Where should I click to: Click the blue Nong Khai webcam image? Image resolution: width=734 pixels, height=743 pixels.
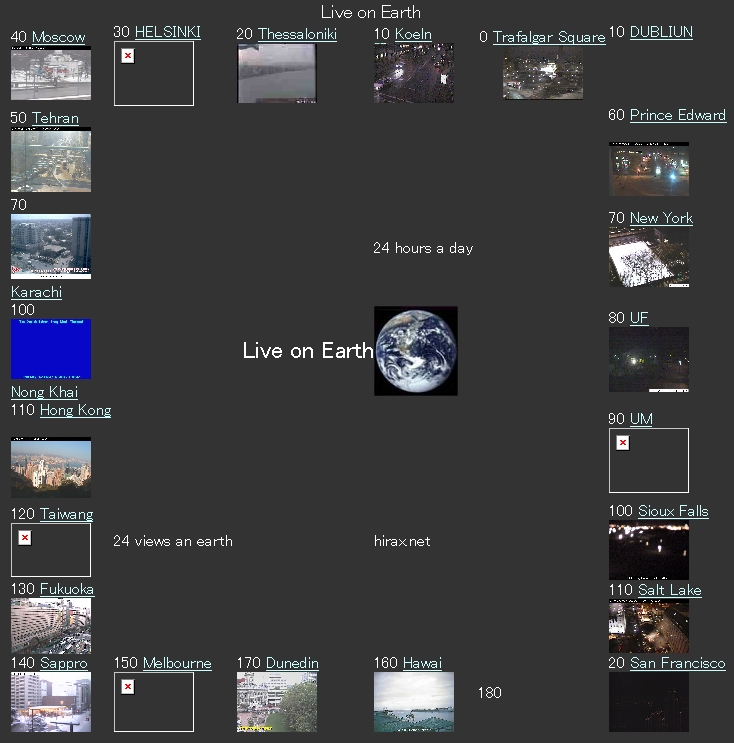pyautogui.click(x=50, y=349)
